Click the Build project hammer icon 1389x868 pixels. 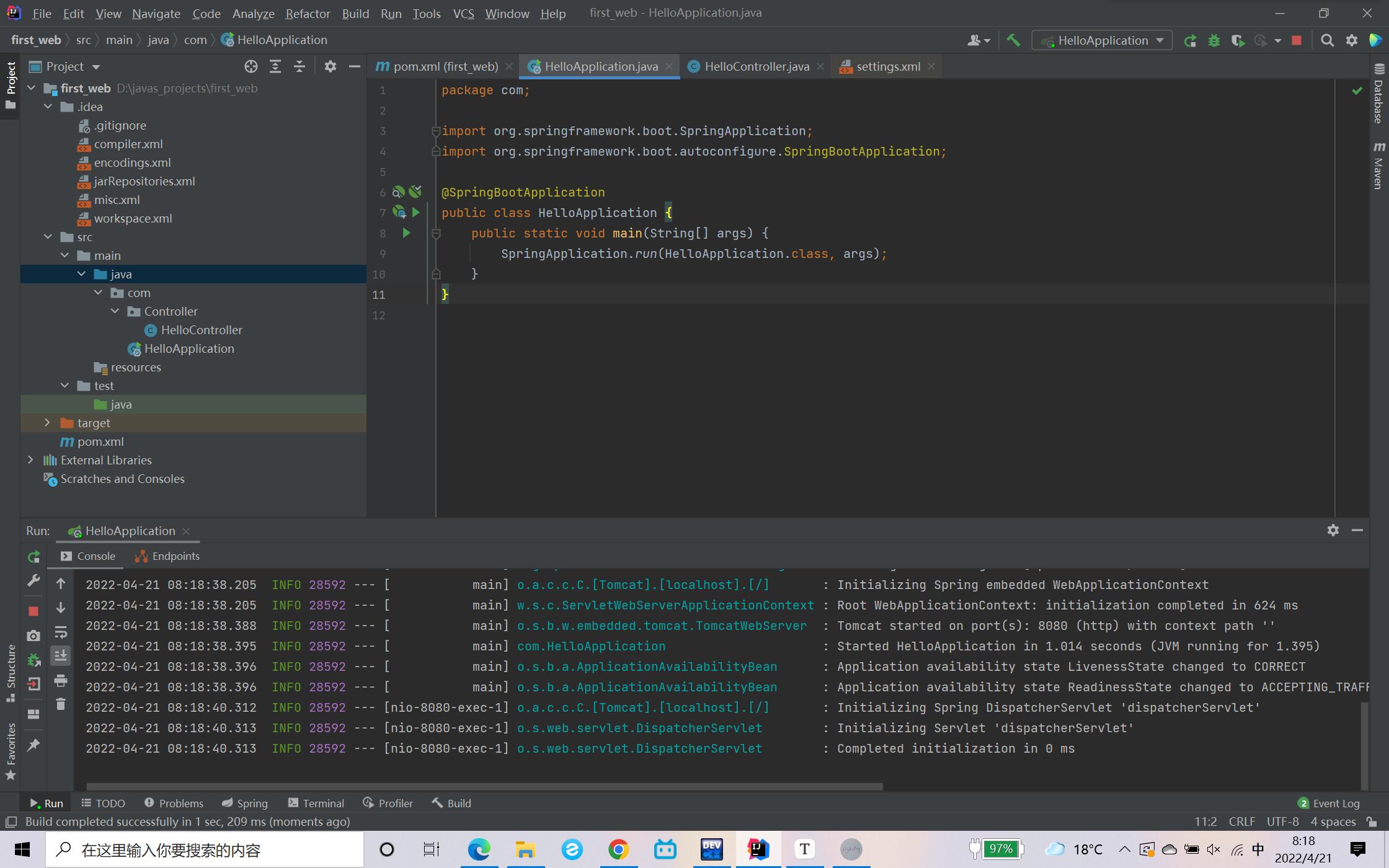click(1013, 40)
